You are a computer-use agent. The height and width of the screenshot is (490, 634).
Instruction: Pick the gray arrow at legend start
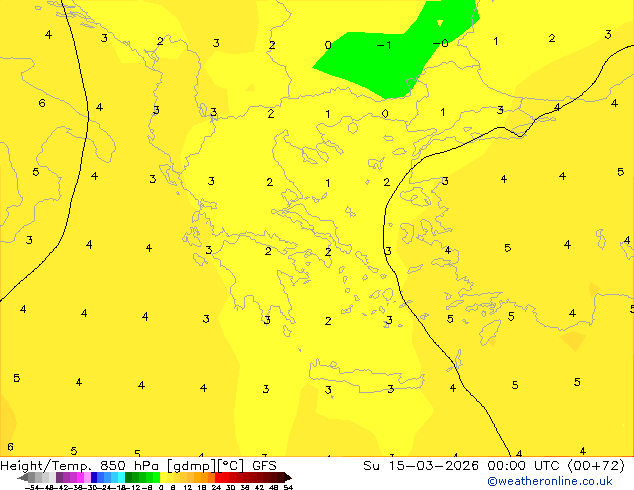23,477
